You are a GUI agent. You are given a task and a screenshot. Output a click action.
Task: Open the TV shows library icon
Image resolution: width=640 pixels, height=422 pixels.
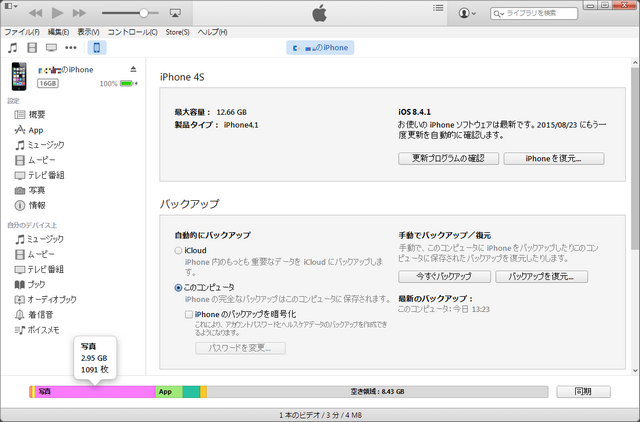click(x=51, y=48)
